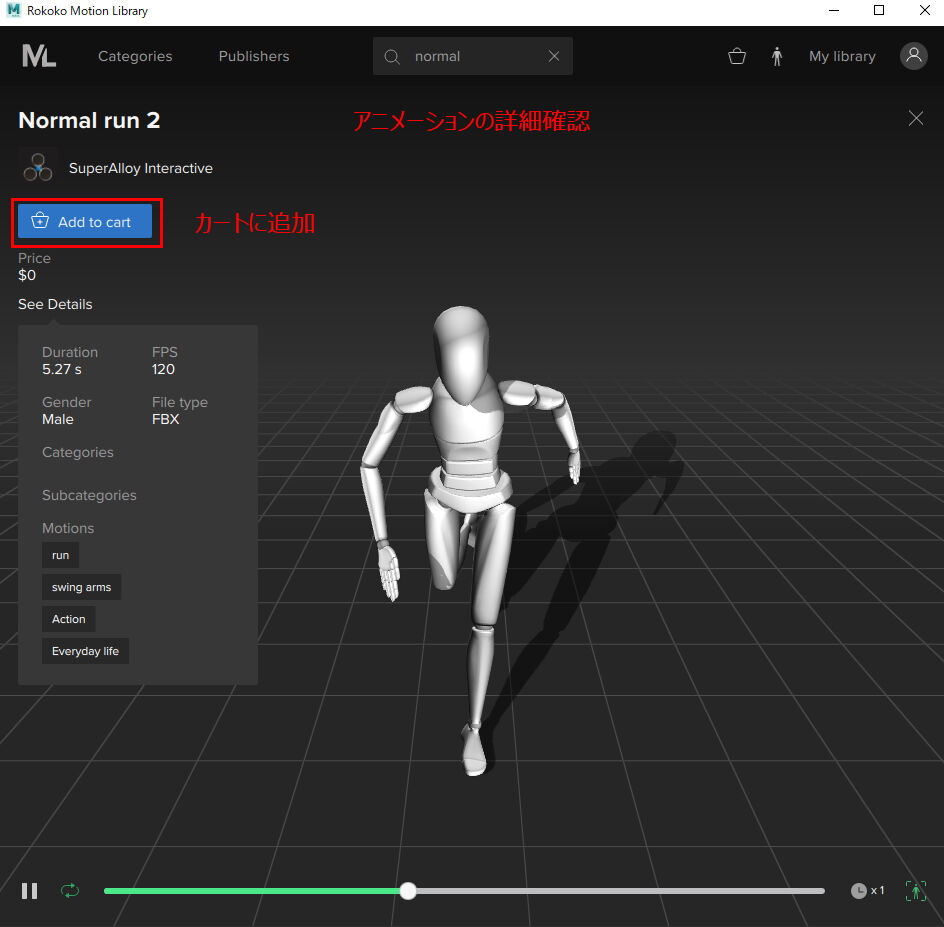
Task: Click the SuperAlloy Interactive publisher logo
Action: [x=37, y=167]
